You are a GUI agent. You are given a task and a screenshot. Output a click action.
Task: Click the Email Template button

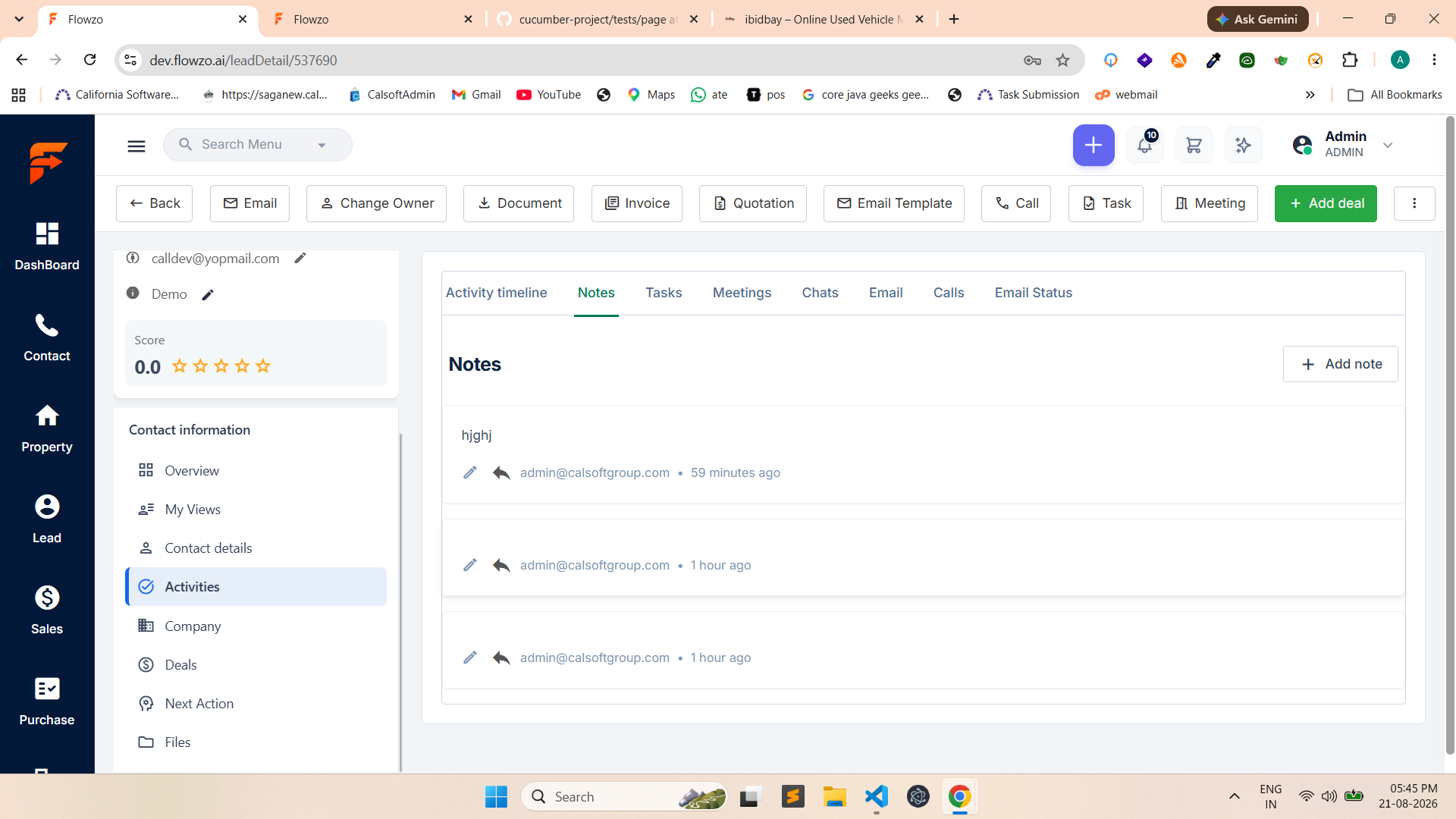pos(893,203)
